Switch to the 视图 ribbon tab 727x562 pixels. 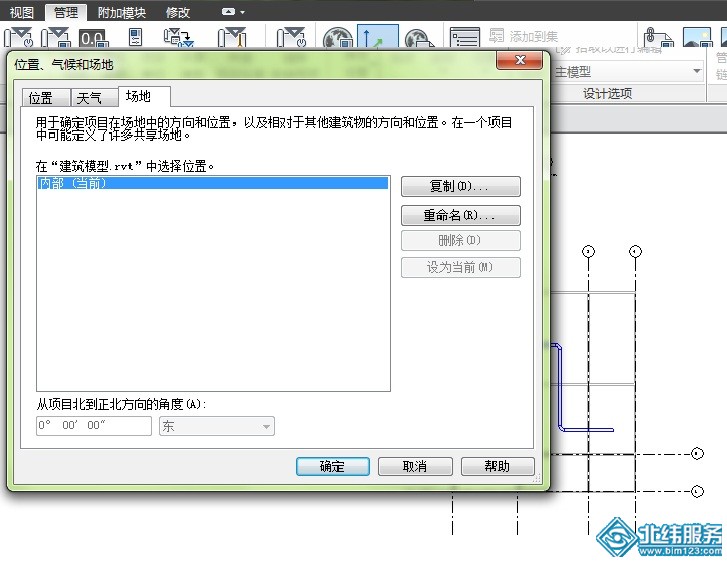(x=22, y=13)
